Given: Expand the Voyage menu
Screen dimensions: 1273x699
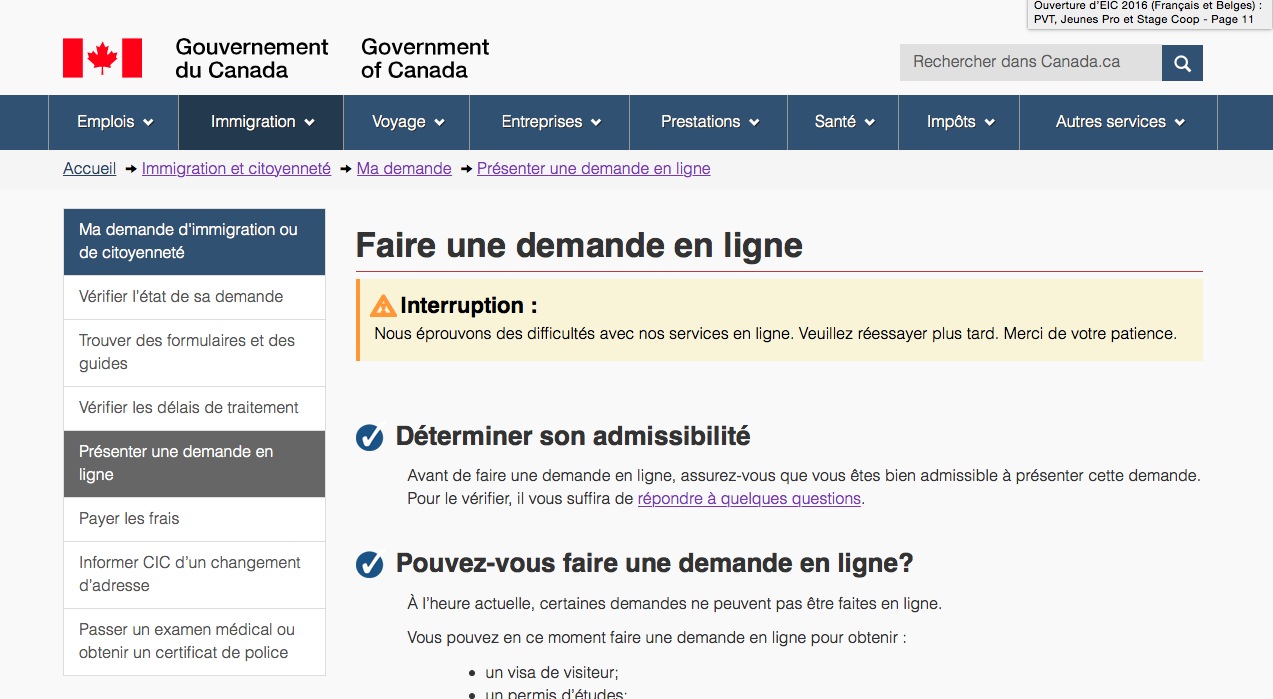Looking at the screenshot, I should coord(407,122).
